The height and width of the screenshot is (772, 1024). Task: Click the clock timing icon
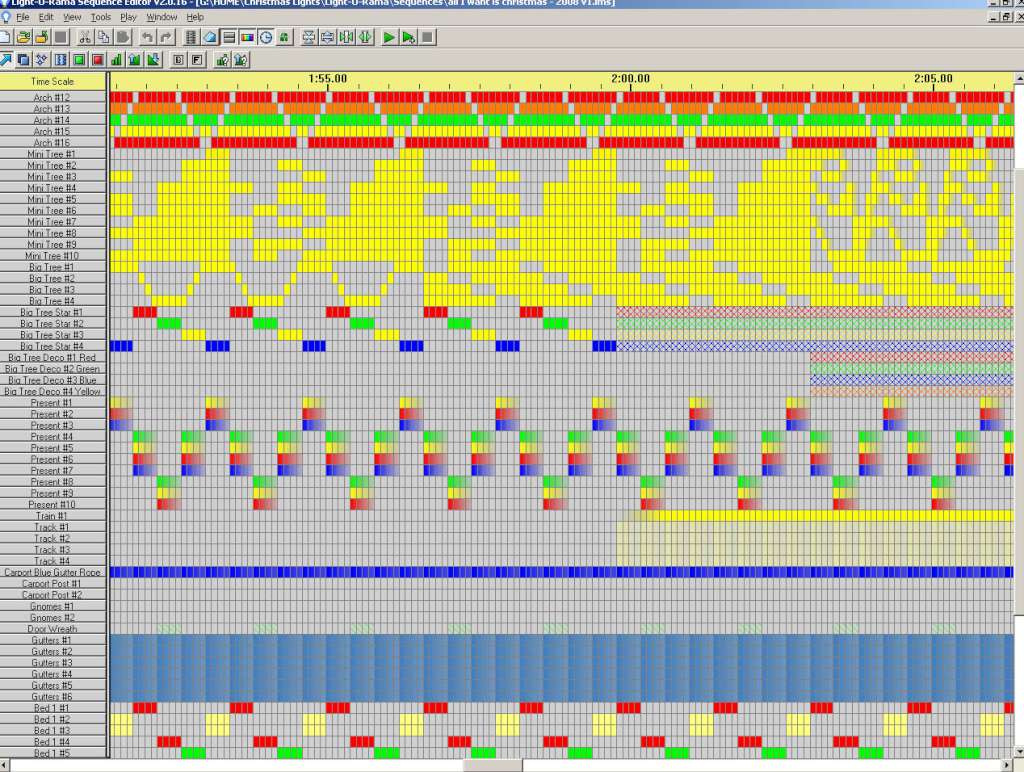[x=266, y=37]
